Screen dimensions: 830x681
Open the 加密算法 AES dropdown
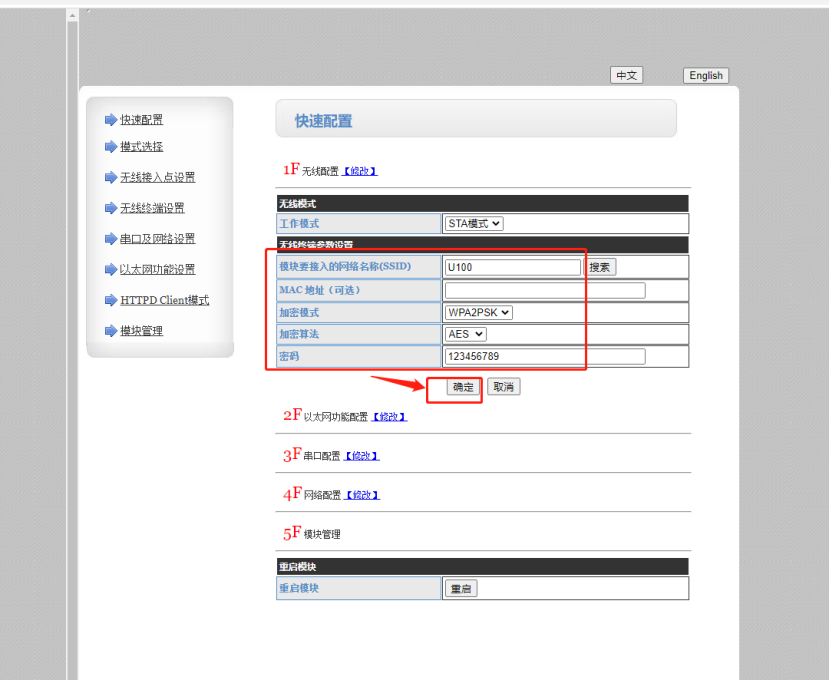466,334
